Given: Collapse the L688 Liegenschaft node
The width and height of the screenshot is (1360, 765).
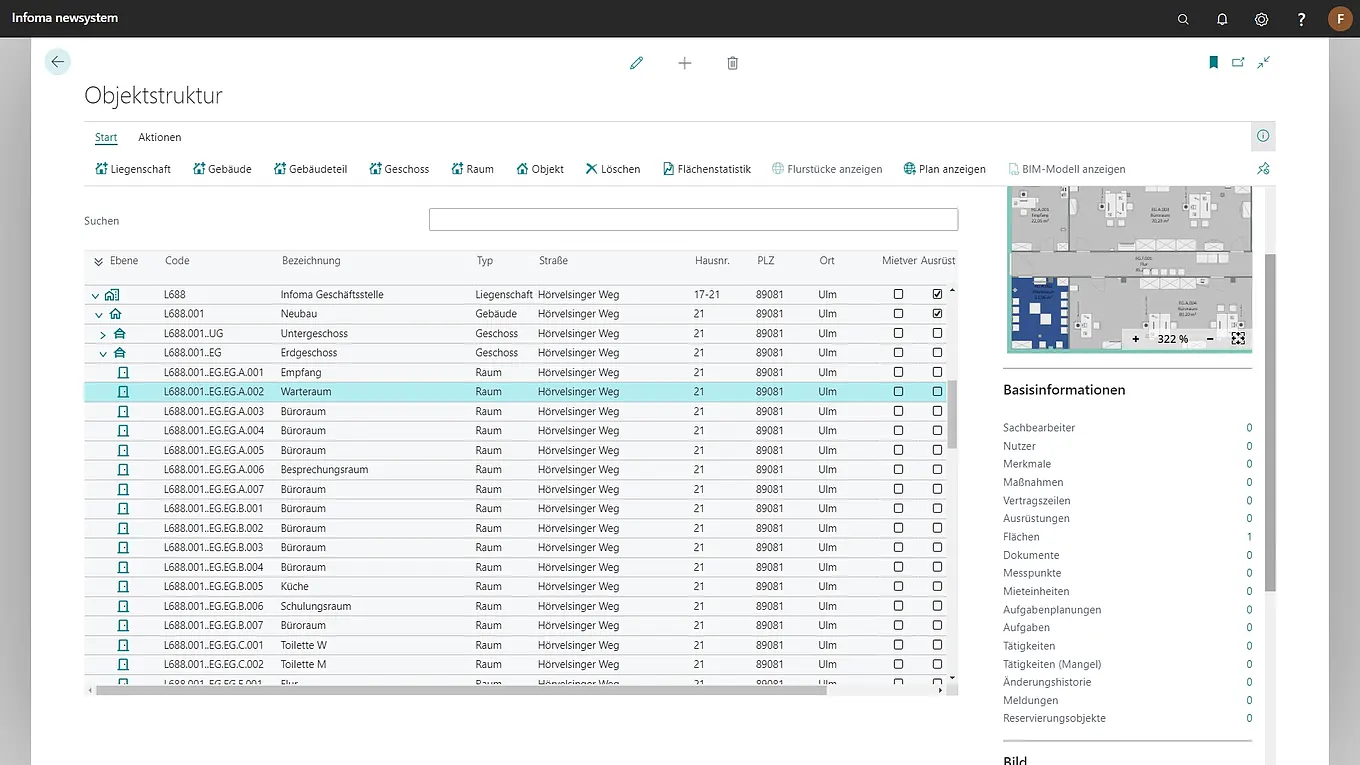Looking at the screenshot, I should click(x=96, y=295).
